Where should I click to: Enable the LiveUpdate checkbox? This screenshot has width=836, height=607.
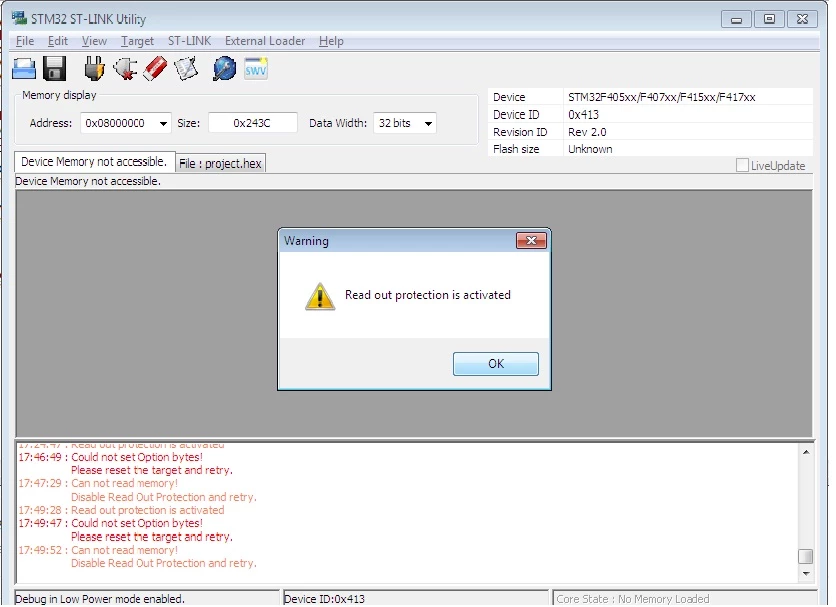pos(742,165)
